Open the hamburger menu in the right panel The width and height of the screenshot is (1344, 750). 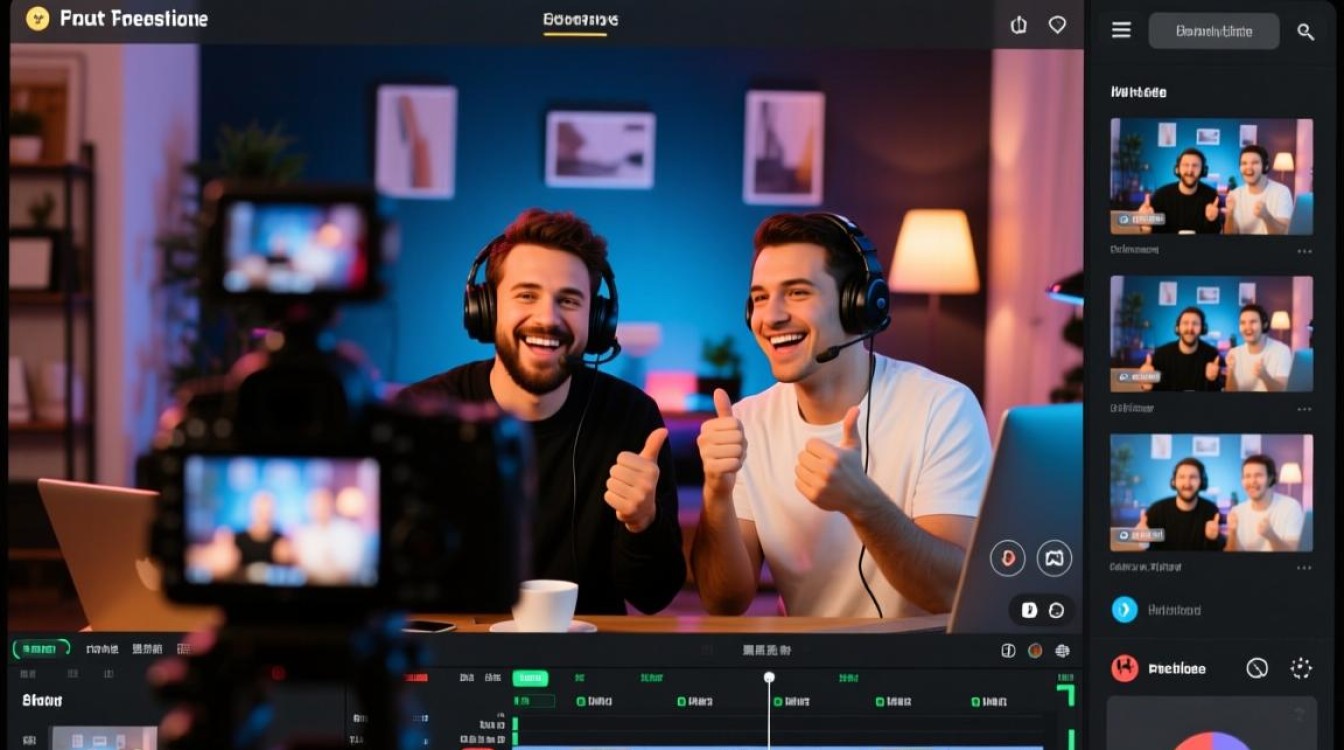(1121, 31)
